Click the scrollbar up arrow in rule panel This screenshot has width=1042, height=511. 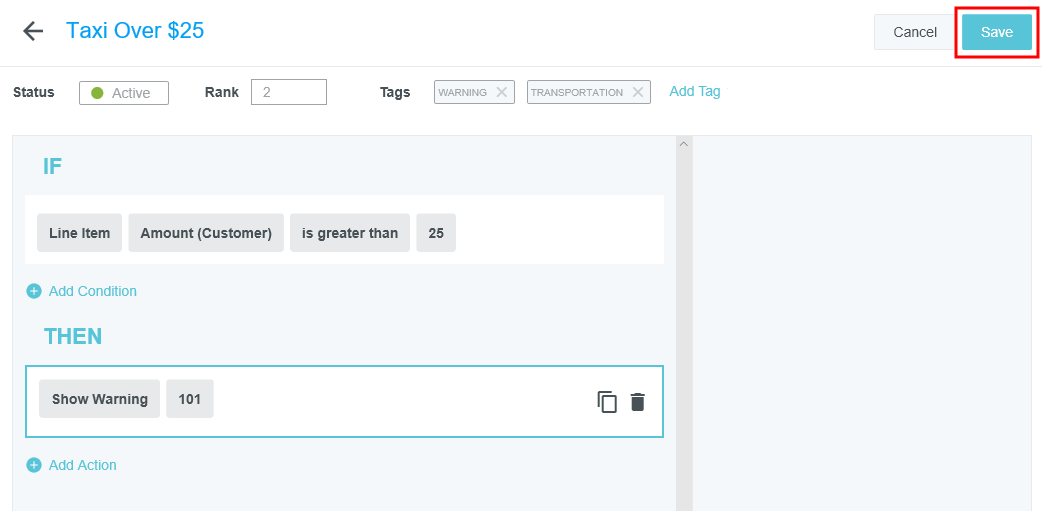tap(684, 144)
